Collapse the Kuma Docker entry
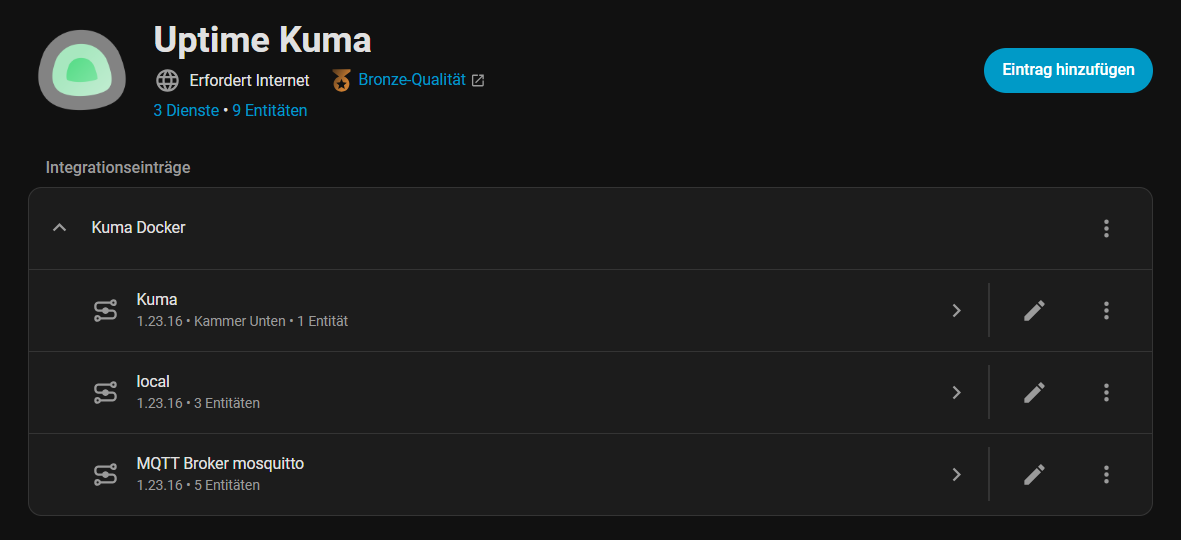1181x540 pixels. [x=60, y=228]
